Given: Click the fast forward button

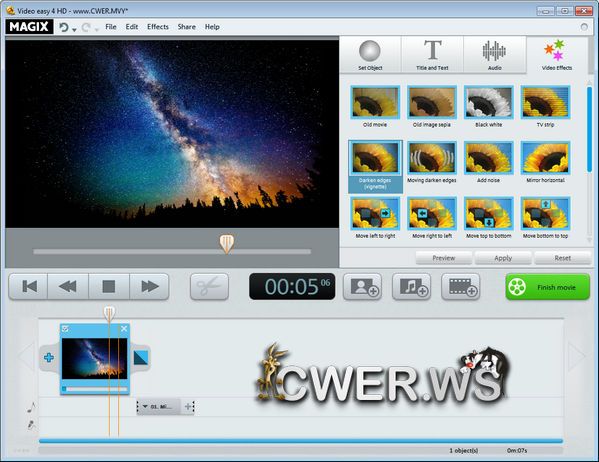Looking at the screenshot, I should (x=149, y=287).
